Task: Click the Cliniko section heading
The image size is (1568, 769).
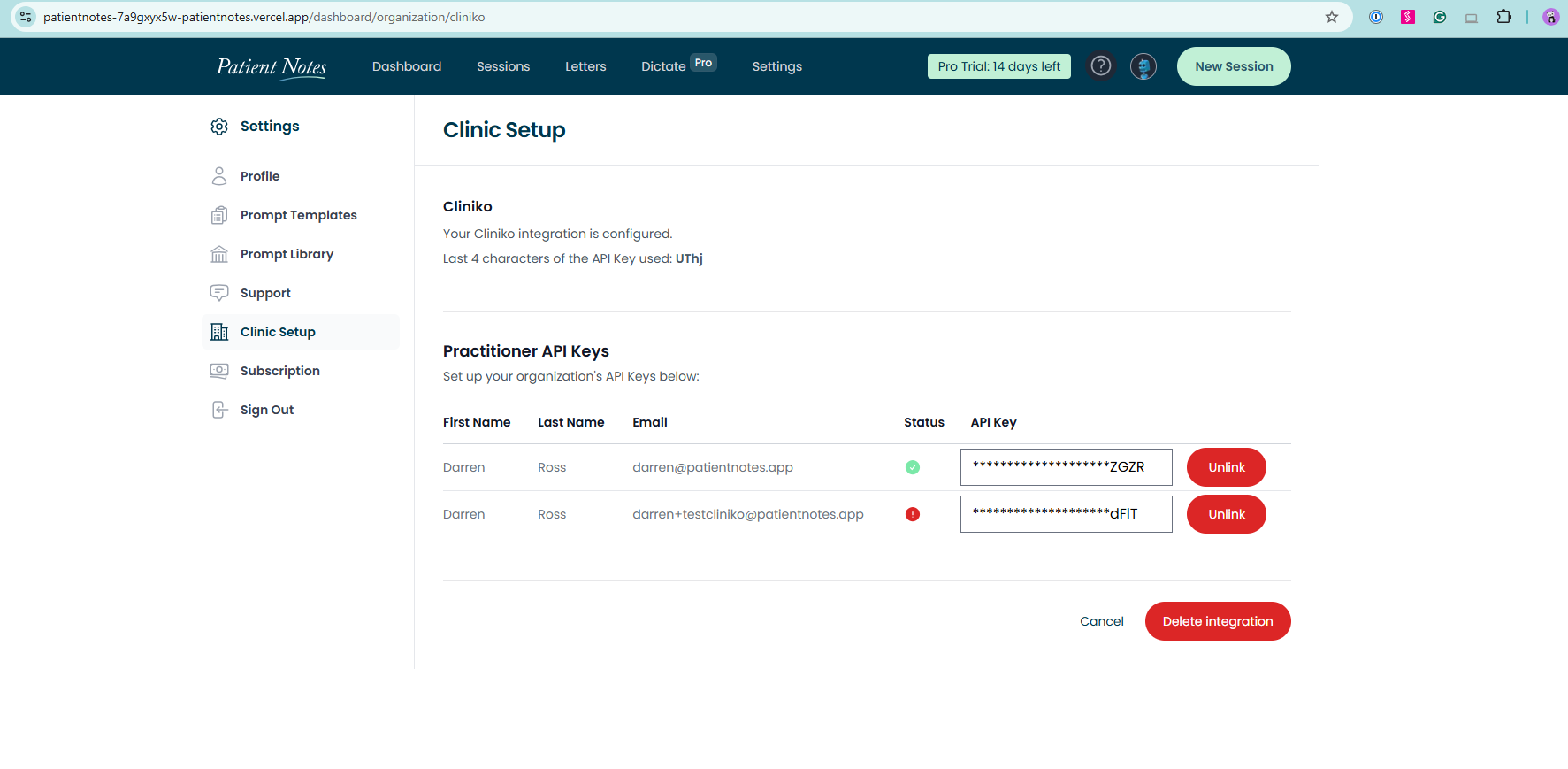Action: pyautogui.click(x=468, y=206)
